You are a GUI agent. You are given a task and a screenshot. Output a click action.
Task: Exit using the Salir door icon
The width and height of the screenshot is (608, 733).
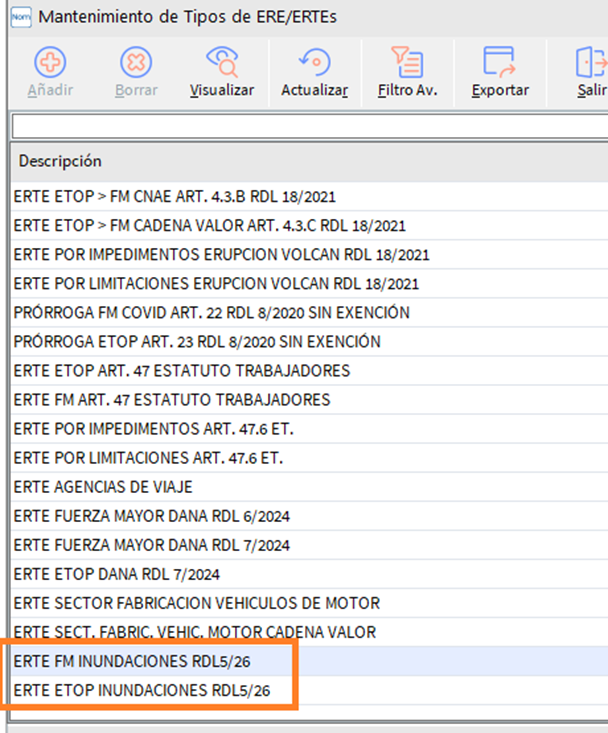[590, 64]
